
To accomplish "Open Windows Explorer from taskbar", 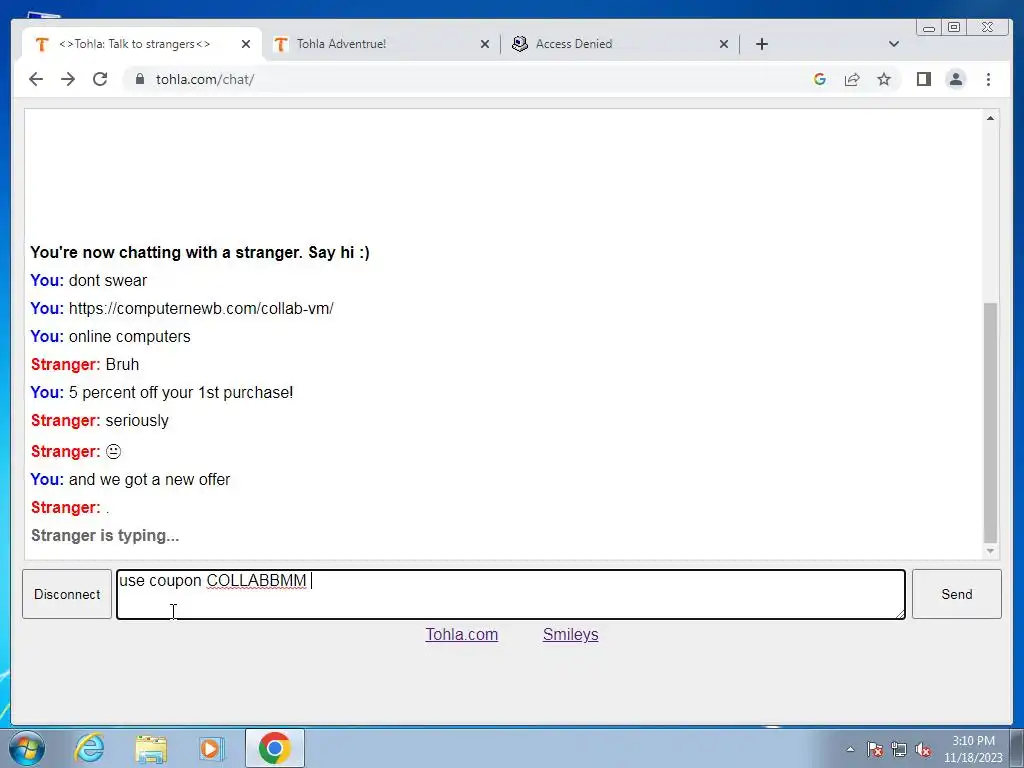I will [151, 748].
